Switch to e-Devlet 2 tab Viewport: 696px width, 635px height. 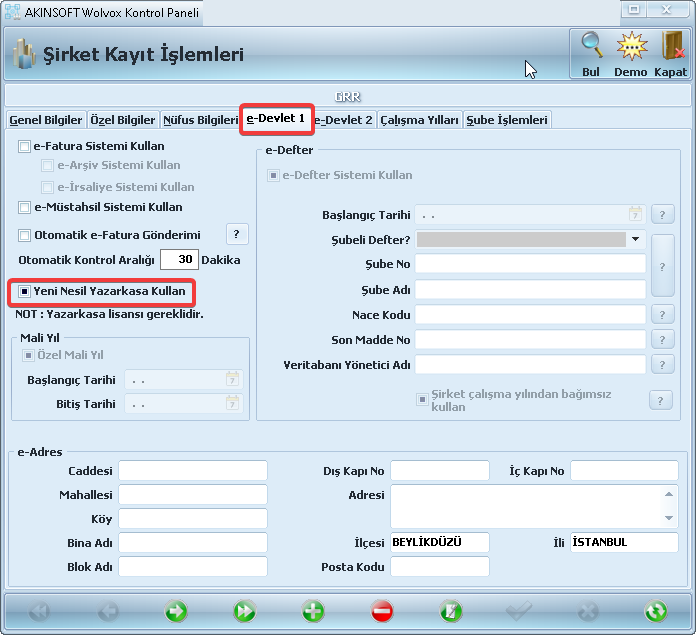click(343, 120)
